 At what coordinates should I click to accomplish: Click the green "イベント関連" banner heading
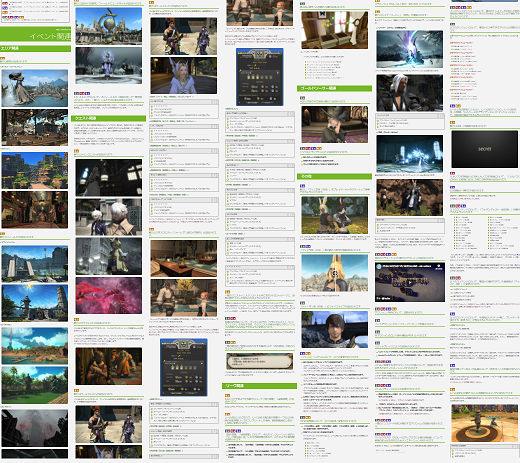[x=35, y=35]
